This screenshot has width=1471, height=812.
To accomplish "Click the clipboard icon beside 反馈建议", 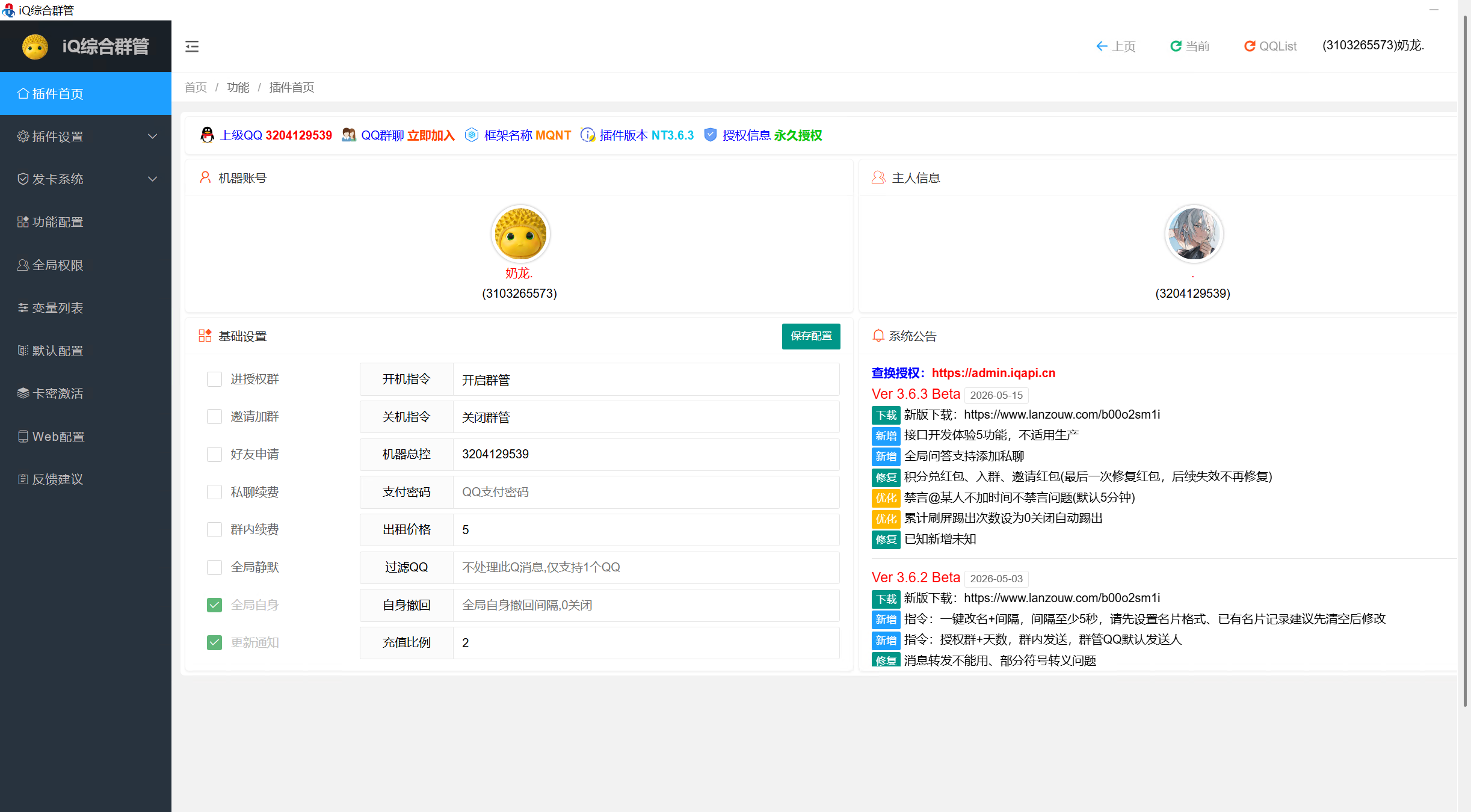I will [23, 479].
